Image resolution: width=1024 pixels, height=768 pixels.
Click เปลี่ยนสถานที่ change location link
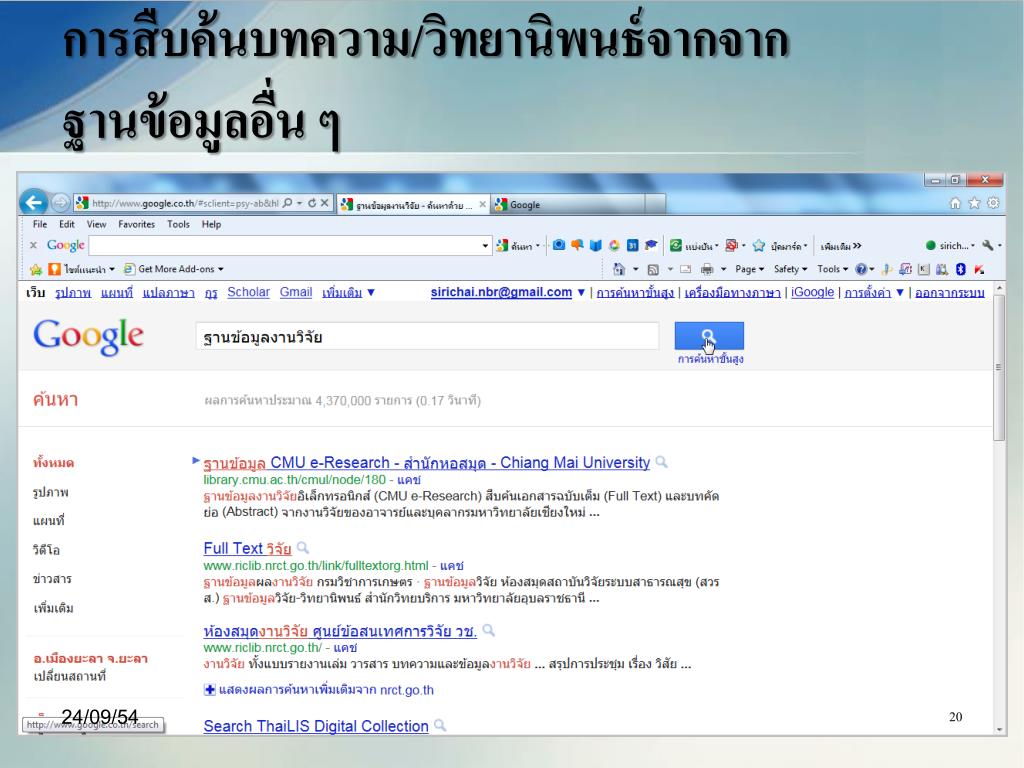tap(69, 677)
